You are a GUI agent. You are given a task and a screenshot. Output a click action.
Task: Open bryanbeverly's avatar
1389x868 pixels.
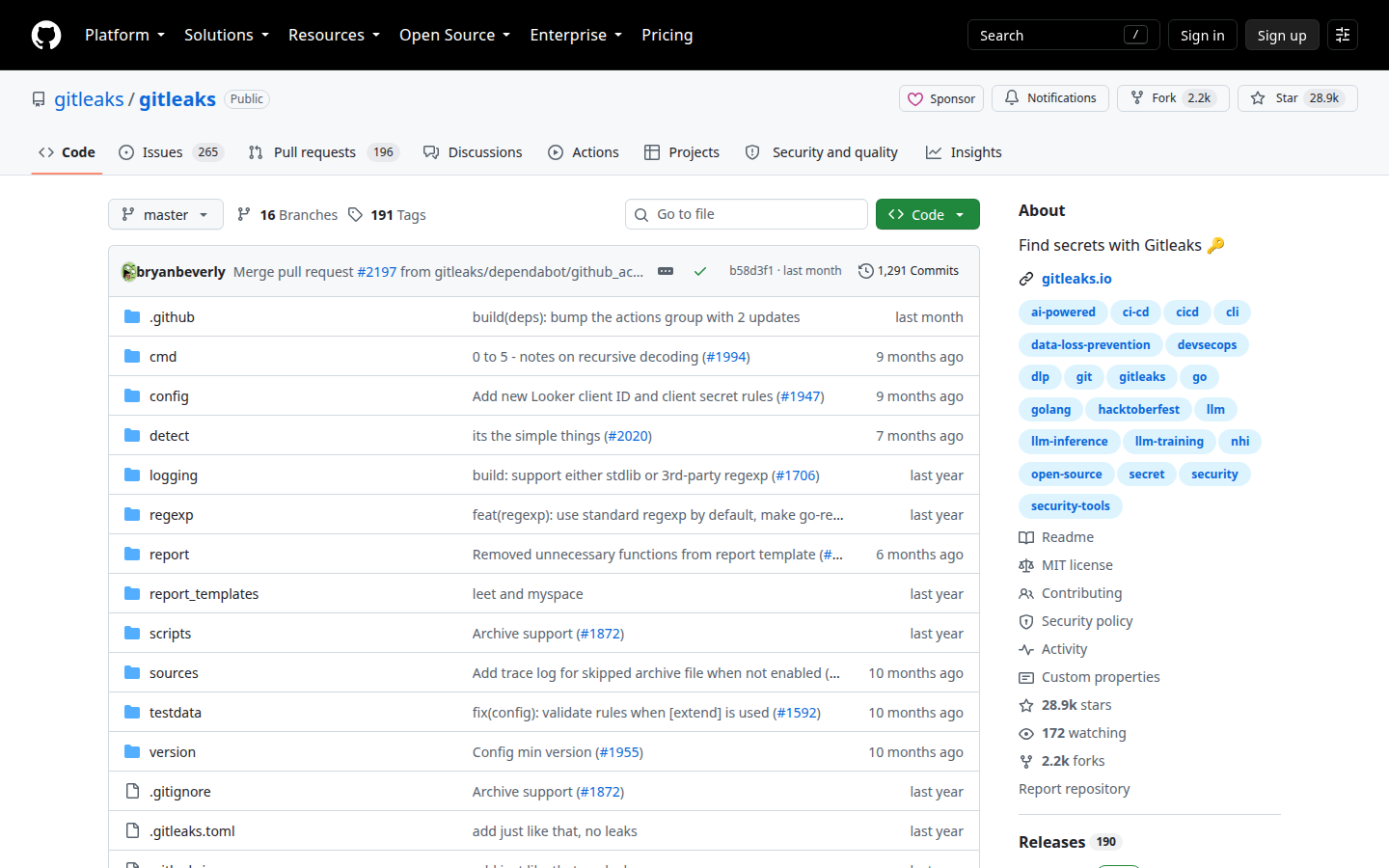point(128,272)
